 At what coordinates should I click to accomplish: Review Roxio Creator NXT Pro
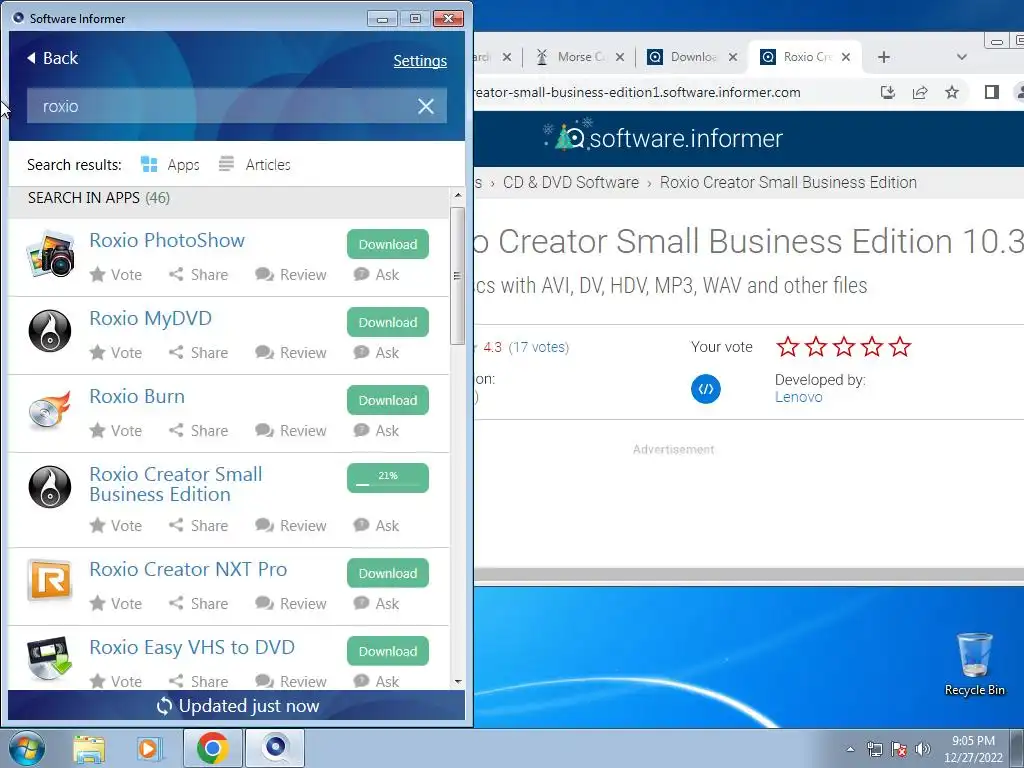click(291, 603)
